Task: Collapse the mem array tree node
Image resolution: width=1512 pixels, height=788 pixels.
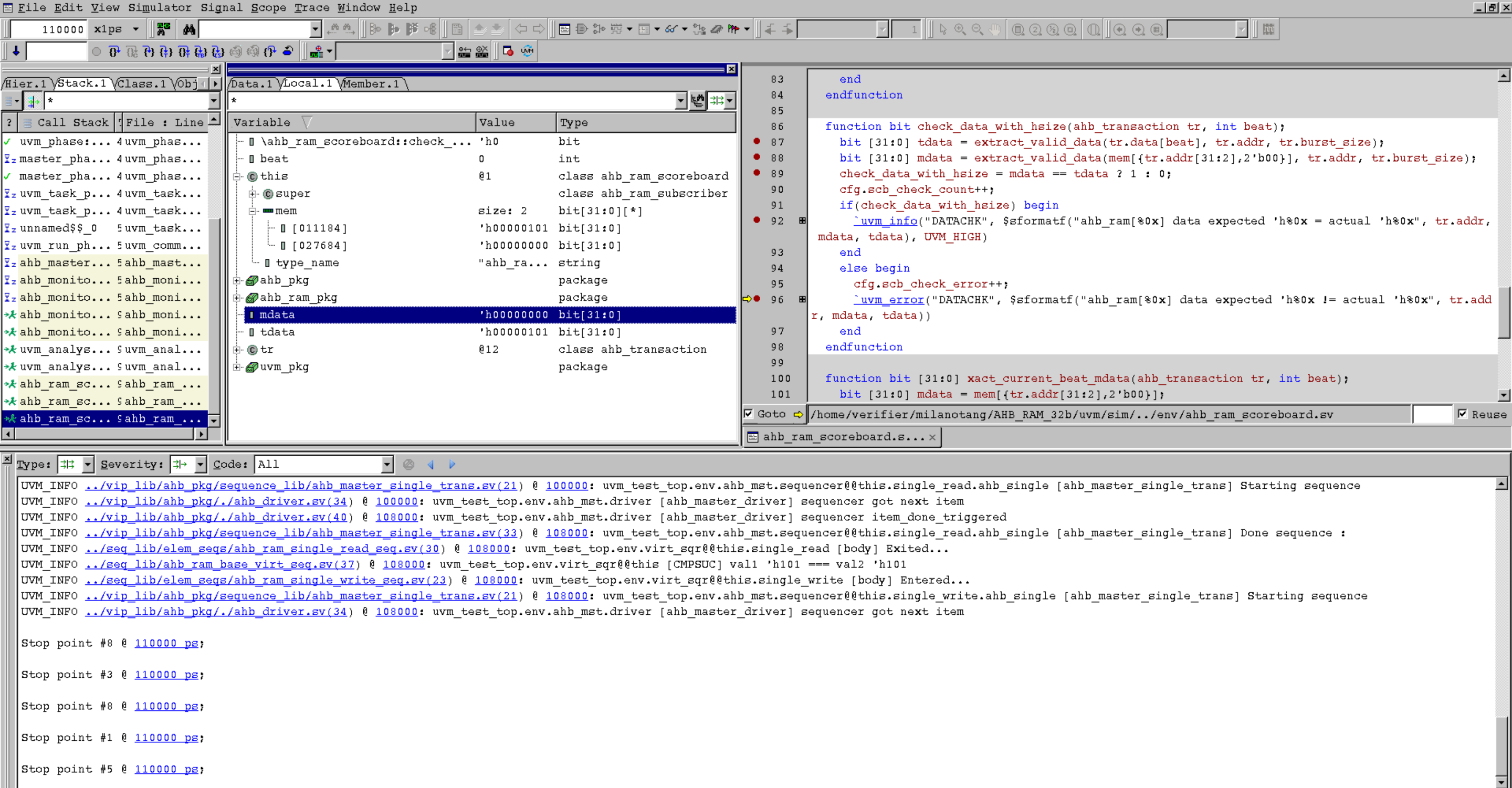Action: click(x=253, y=211)
